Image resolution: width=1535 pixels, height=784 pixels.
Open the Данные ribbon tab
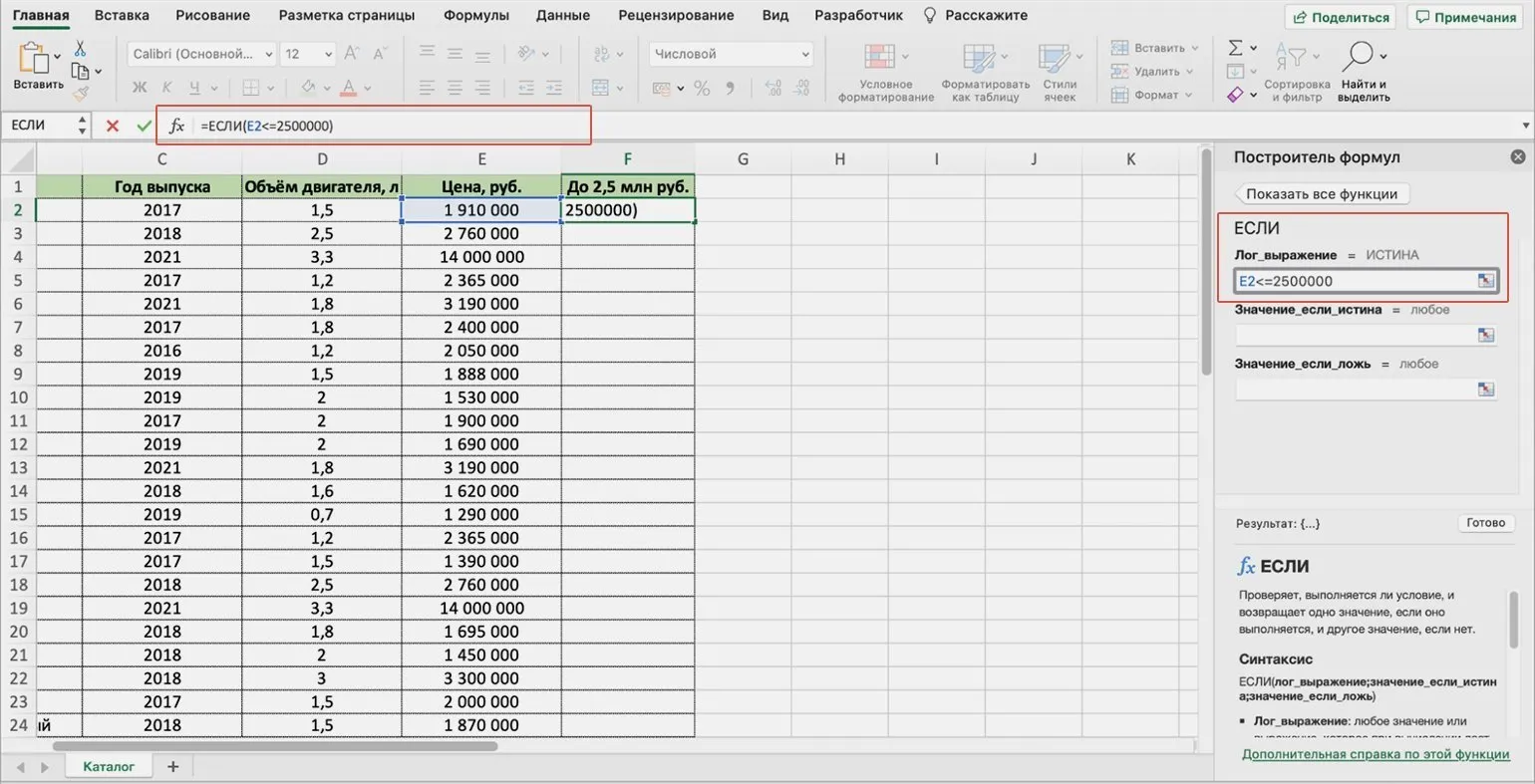point(562,15)
